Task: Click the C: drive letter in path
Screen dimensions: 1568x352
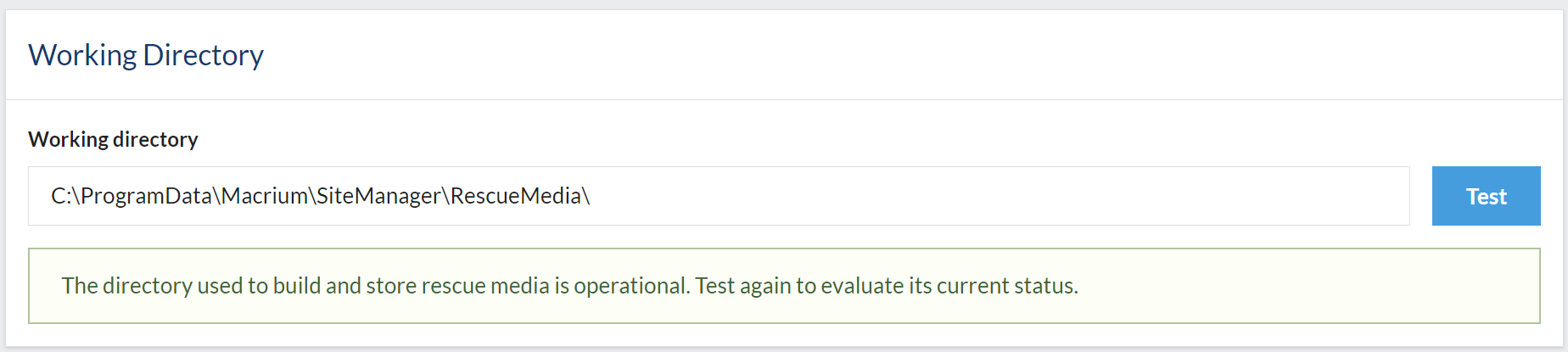Action: pos(61,196)
